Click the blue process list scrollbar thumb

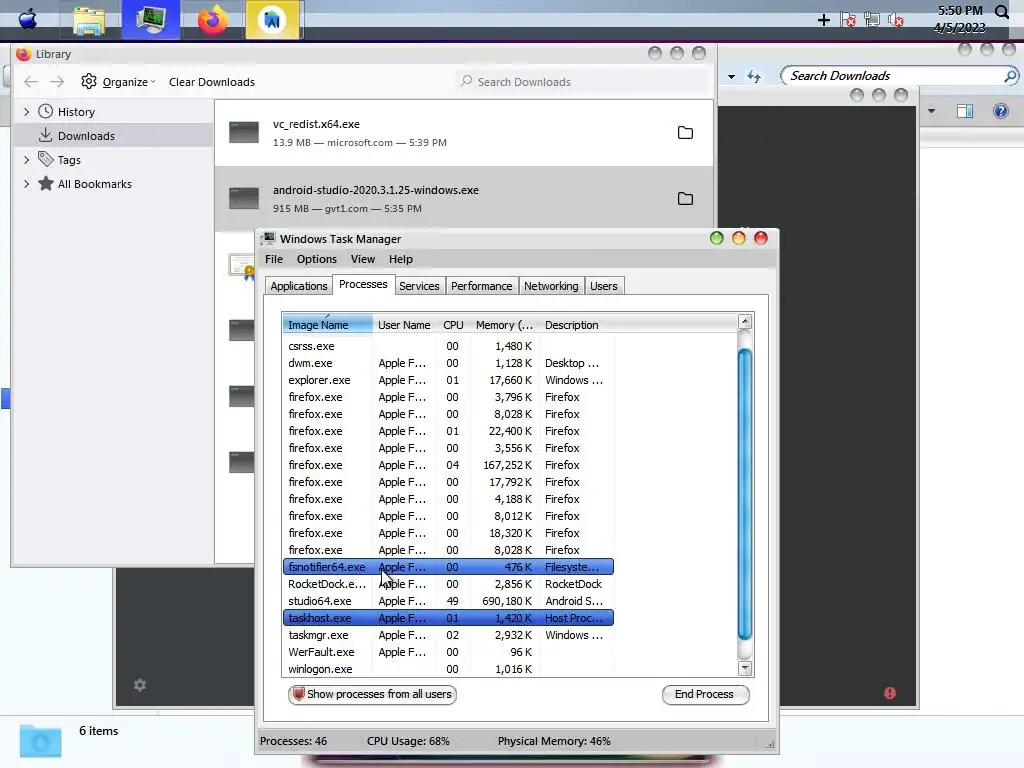(x=744, y=494)
